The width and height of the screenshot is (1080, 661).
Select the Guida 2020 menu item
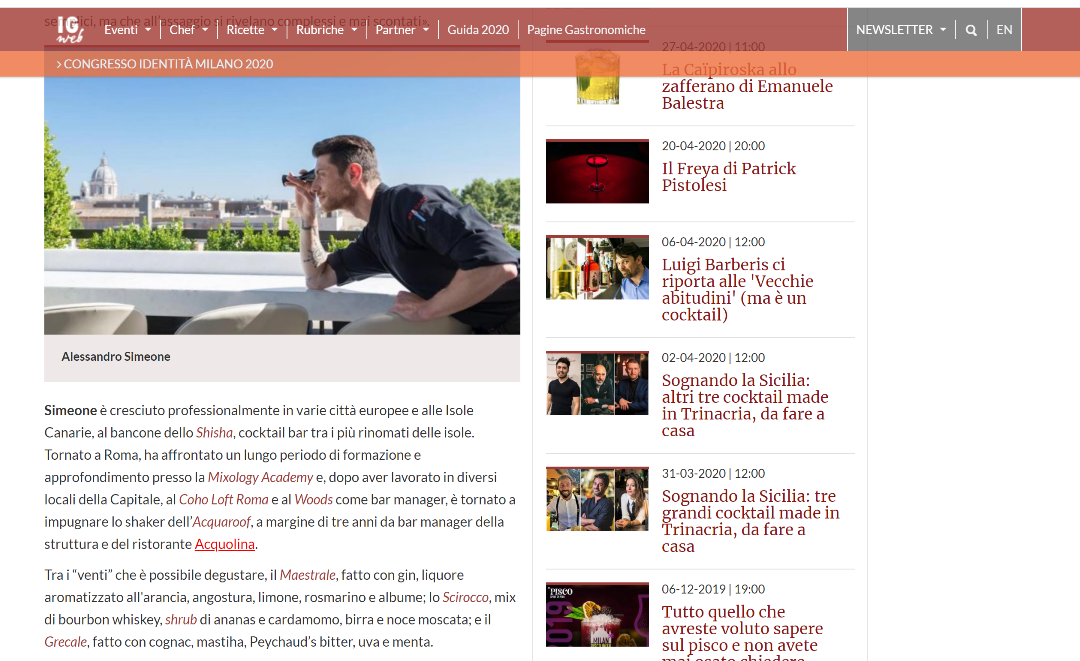(478, 29)
